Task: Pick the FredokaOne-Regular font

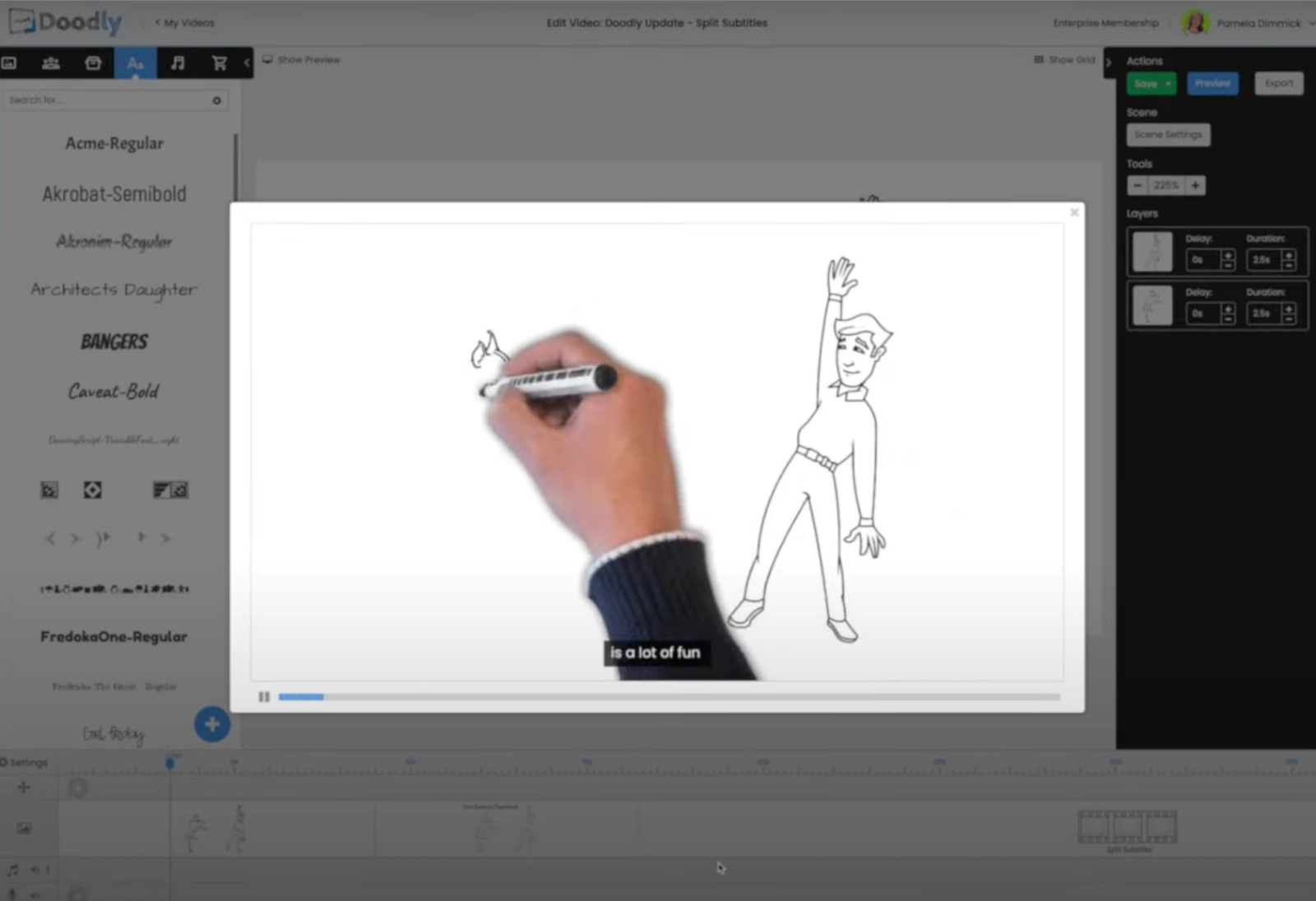Action: [114, 637]
